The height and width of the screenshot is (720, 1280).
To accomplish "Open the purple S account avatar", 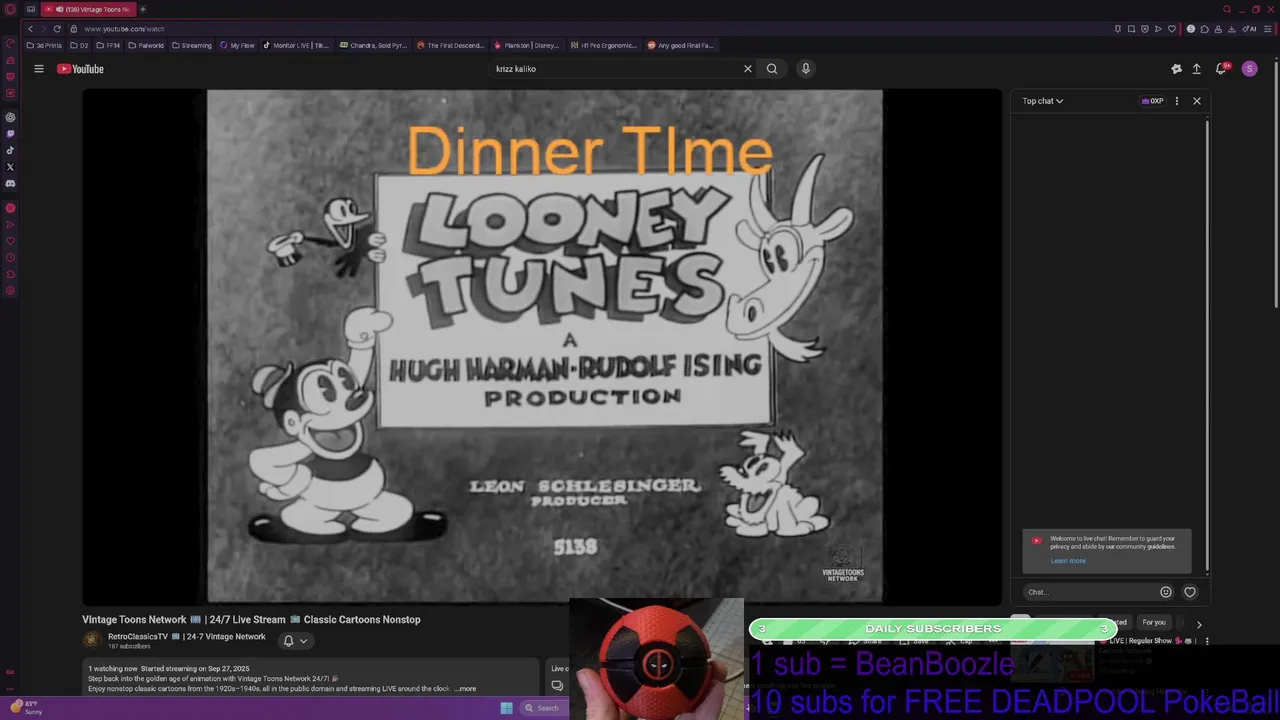I will tap(1249, 69).
